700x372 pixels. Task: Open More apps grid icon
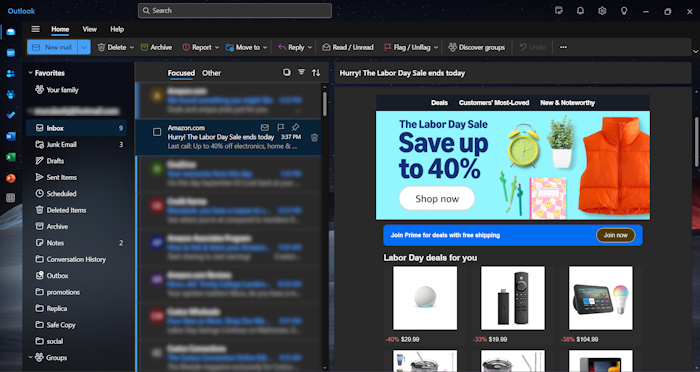[11, 198]
